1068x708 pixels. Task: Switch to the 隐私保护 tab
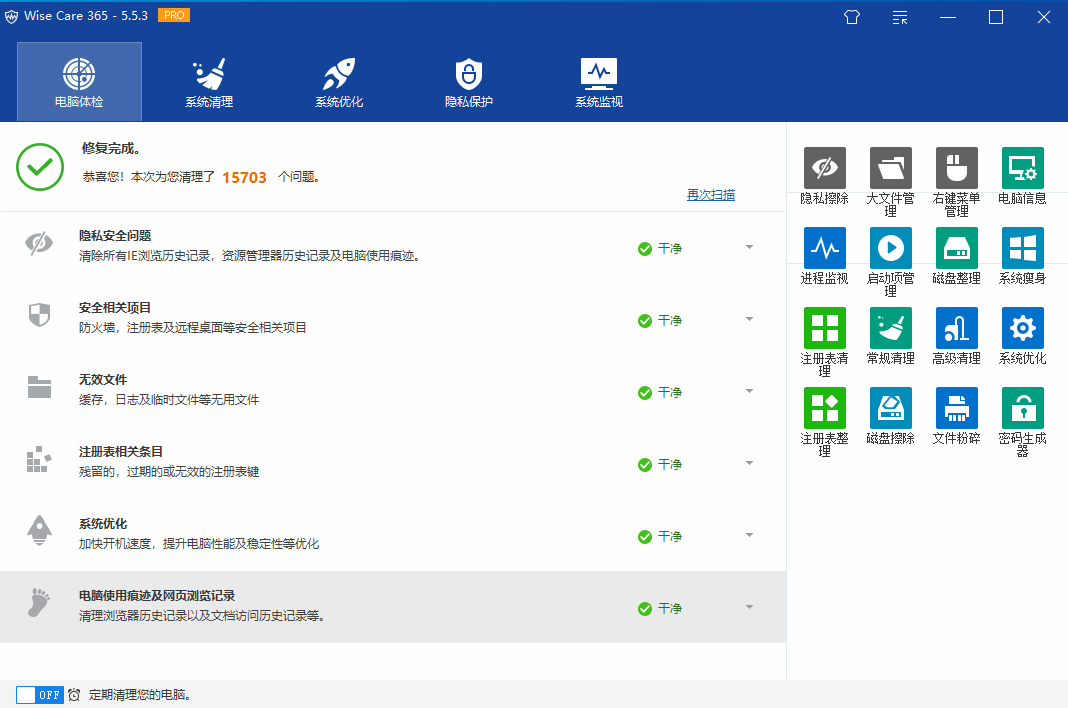point(469,82)
